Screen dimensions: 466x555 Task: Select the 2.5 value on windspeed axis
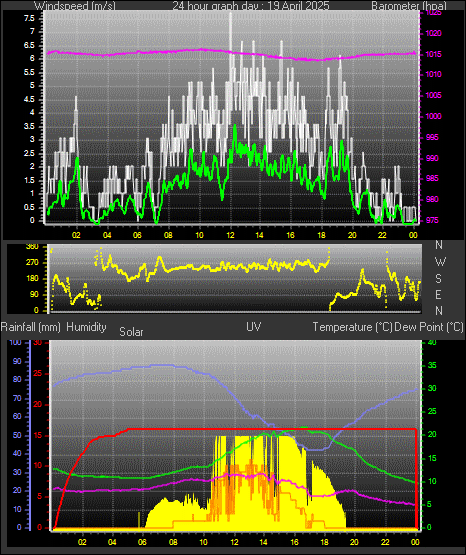pos(30,154)
